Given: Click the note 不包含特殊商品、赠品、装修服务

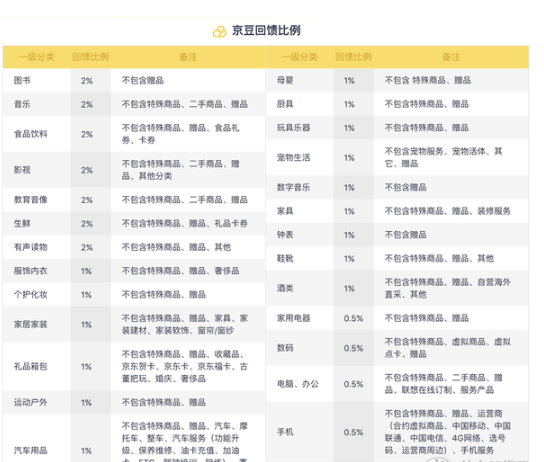Looking at the screenshot, I should [448, 211].
